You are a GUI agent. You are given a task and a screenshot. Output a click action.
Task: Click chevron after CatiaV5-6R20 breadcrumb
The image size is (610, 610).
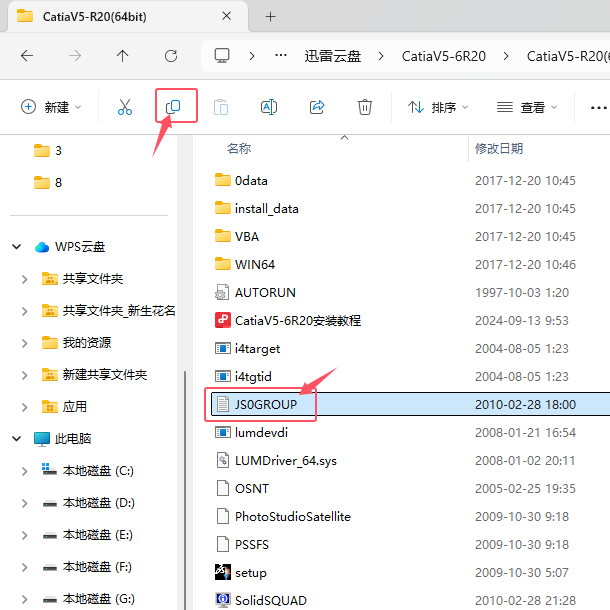(506, 56)
